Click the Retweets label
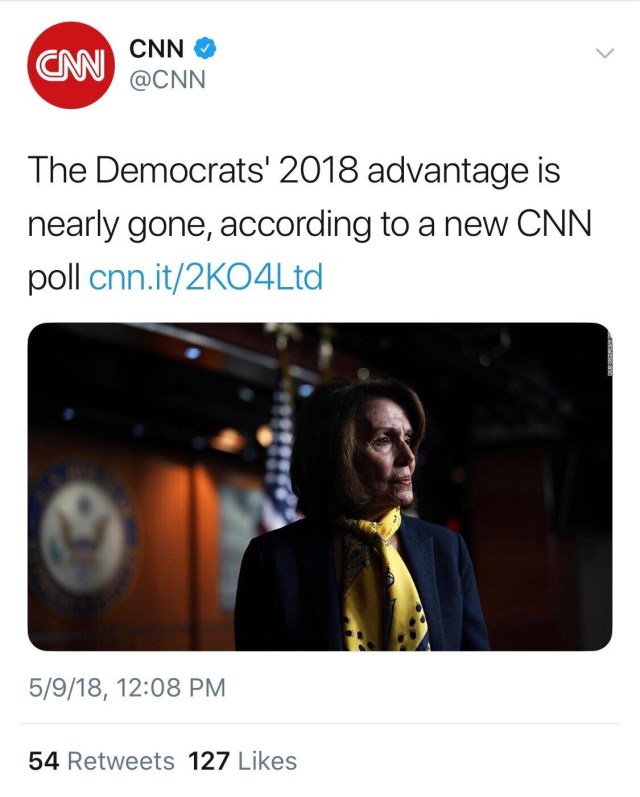The width and height of the screenshot is (640, 797). pos(121,761)
